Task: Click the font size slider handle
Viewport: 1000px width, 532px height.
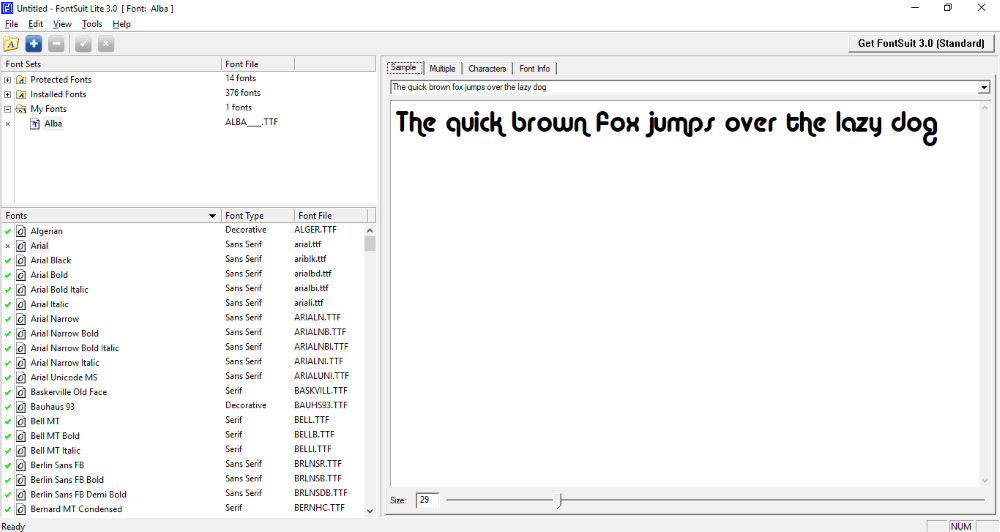Action: coord(559,500)
